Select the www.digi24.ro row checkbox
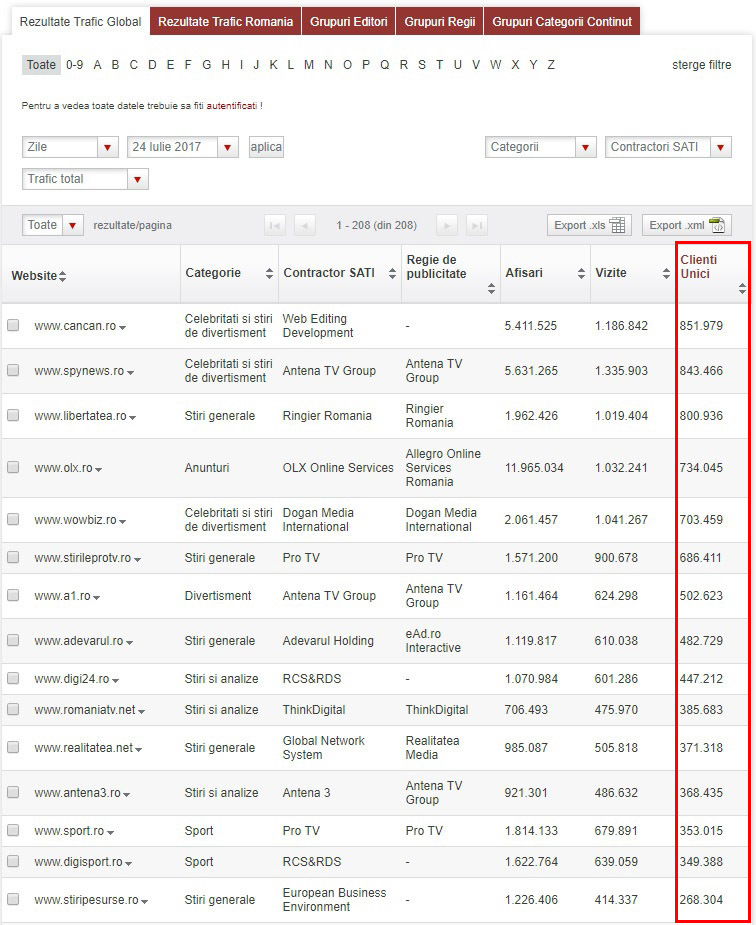The image size is (756, 925). (13, 679)
